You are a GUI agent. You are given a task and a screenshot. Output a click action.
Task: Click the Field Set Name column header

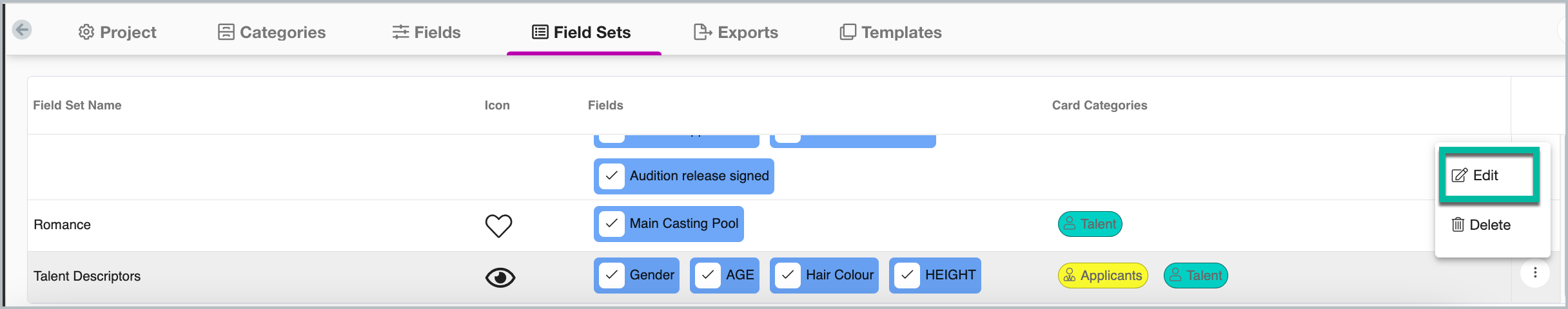click(x=77, y=105)
